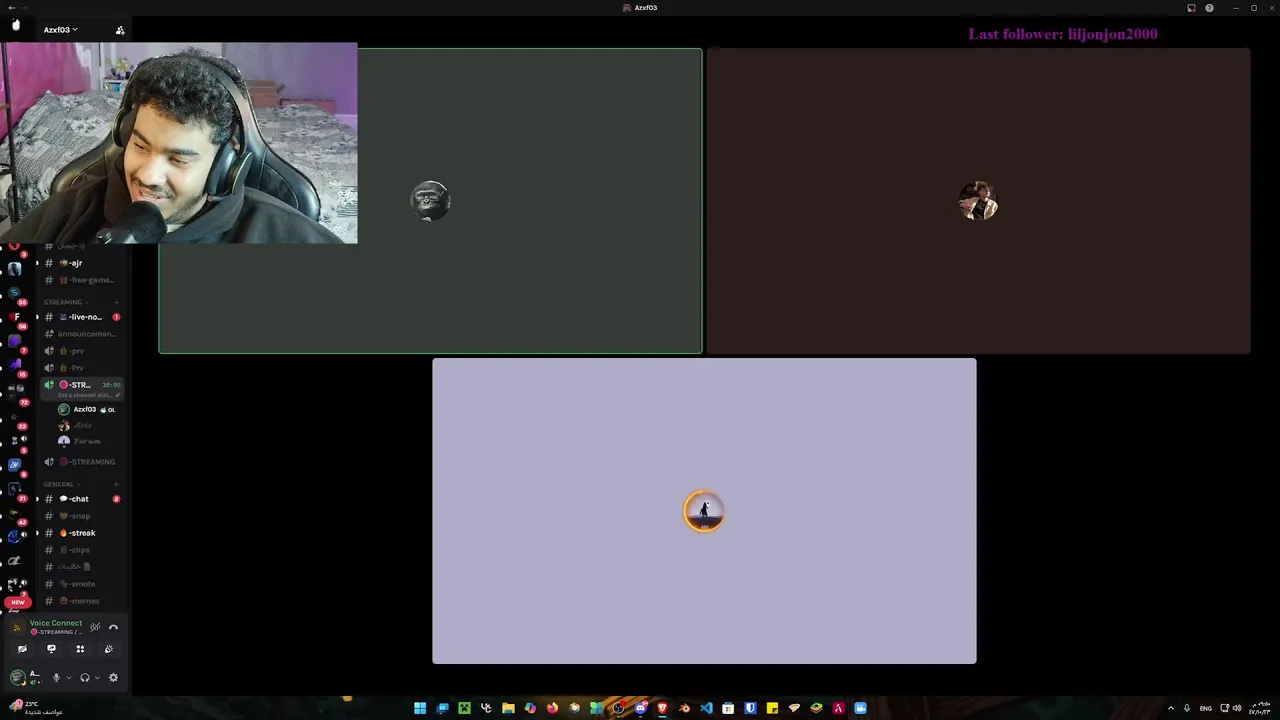Viewport: 1280px width, 720px height.
Task: Open OBS Studio from the taskbar
Action: pyautogui.click(x=618, y=708)
